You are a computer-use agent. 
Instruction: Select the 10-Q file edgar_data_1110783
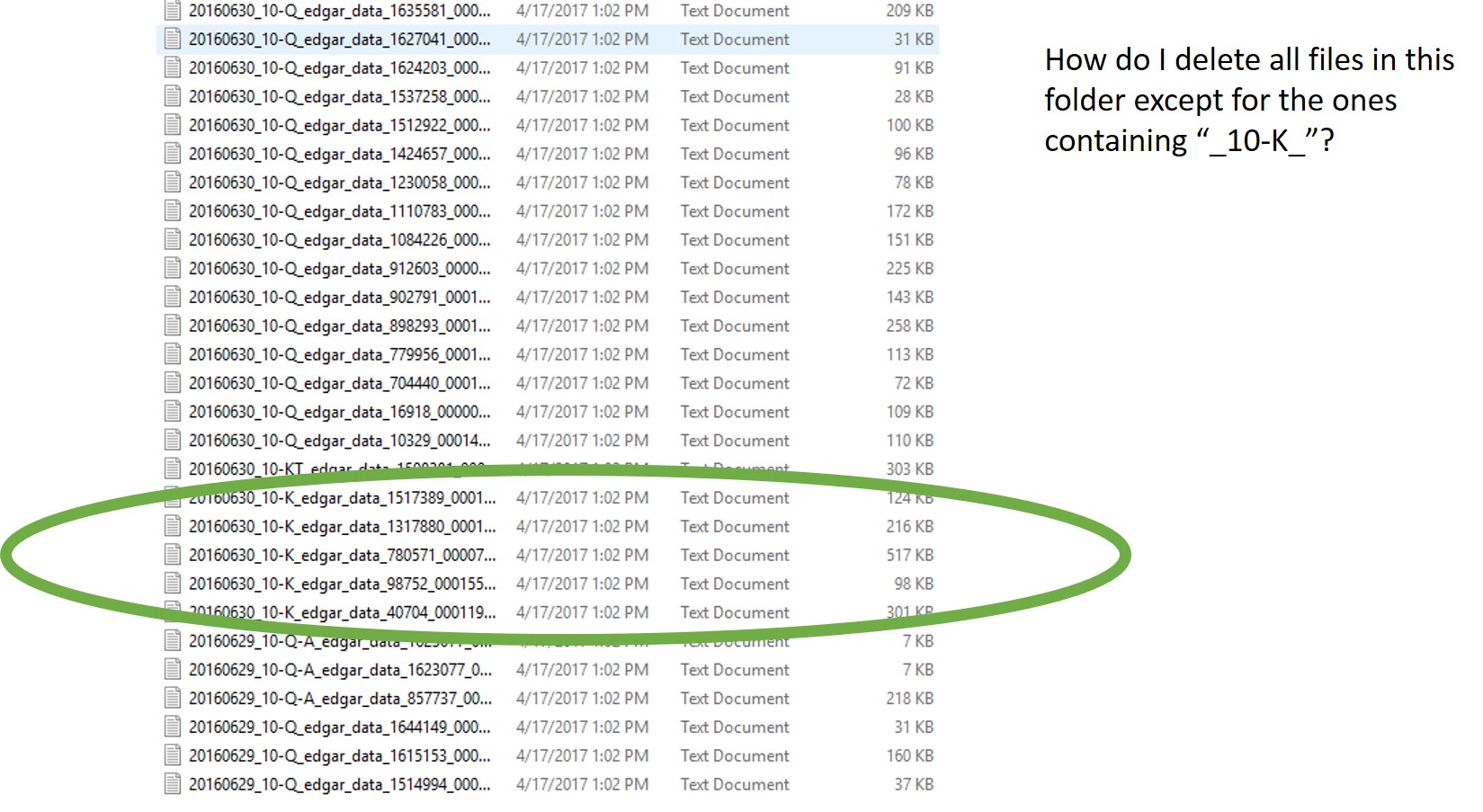(x=340, y=211)
